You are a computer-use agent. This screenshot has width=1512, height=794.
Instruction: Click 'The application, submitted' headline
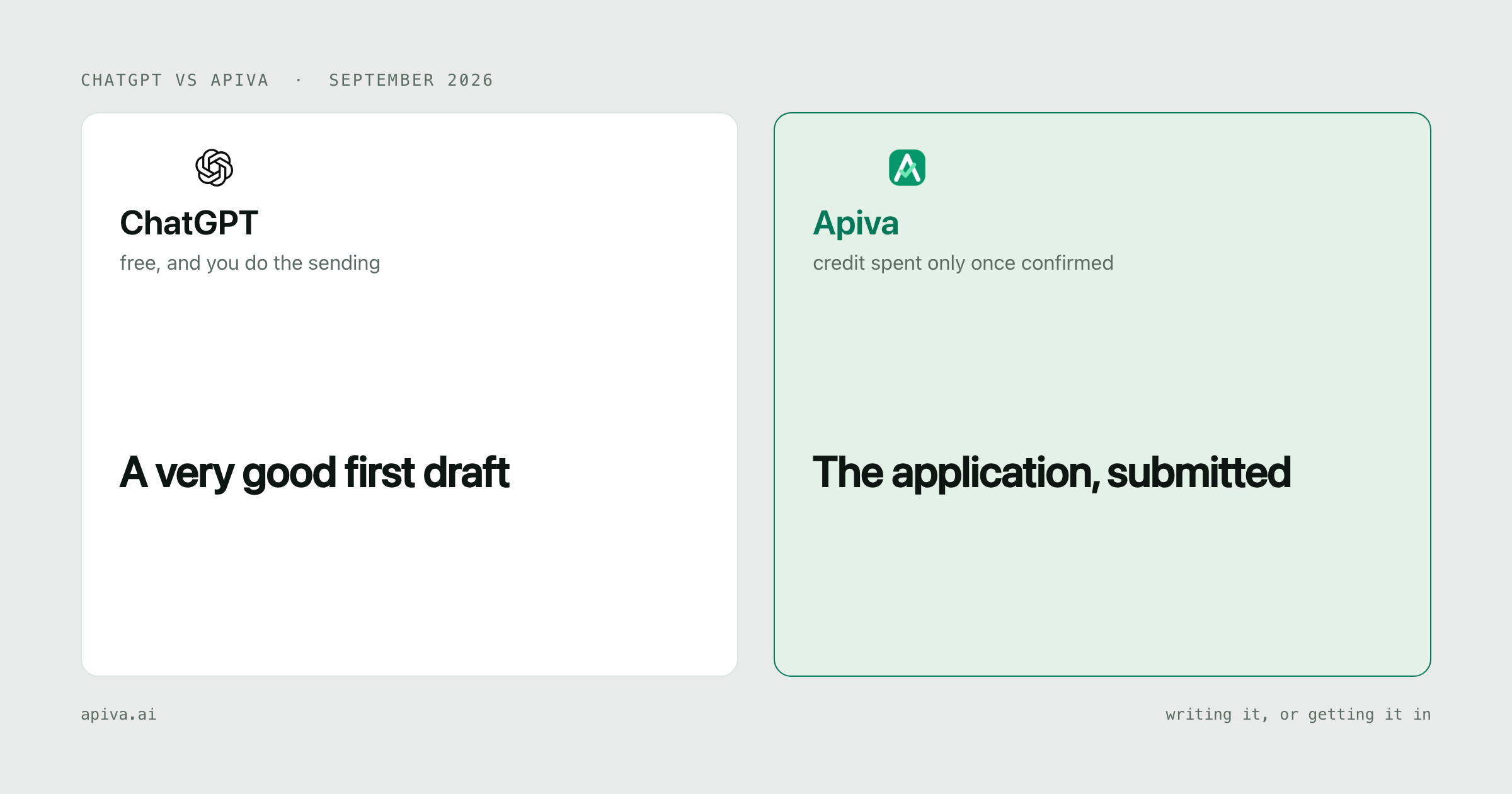pos(1051,473)
